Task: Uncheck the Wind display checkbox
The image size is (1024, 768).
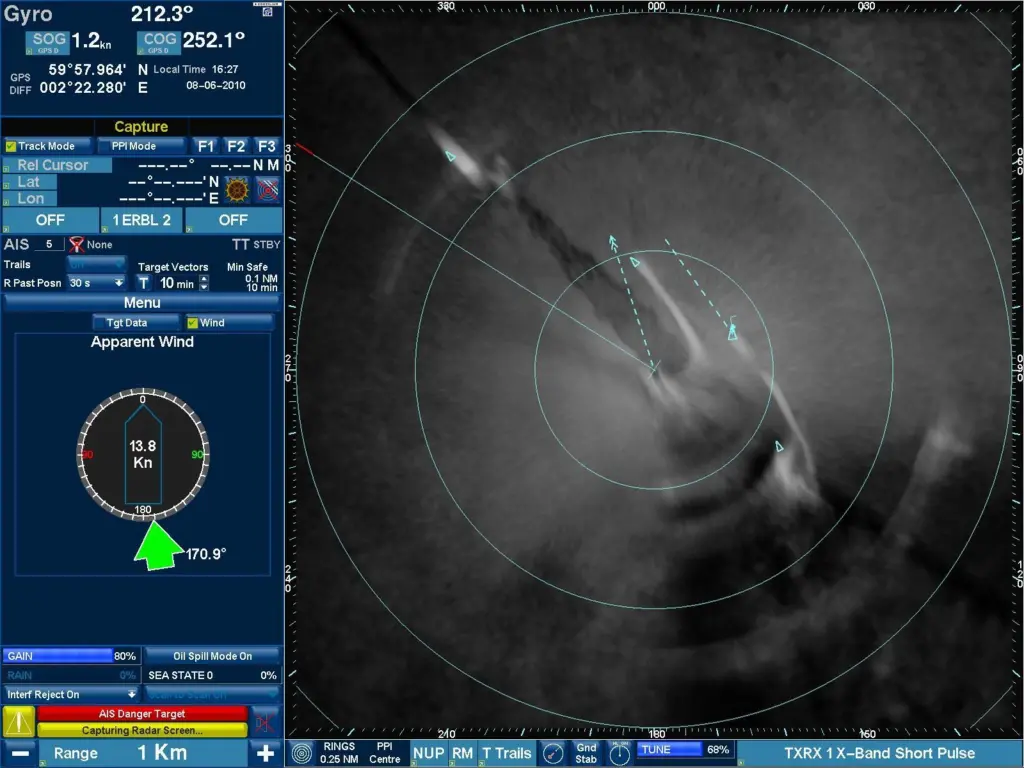Action: tap(229, 323)
